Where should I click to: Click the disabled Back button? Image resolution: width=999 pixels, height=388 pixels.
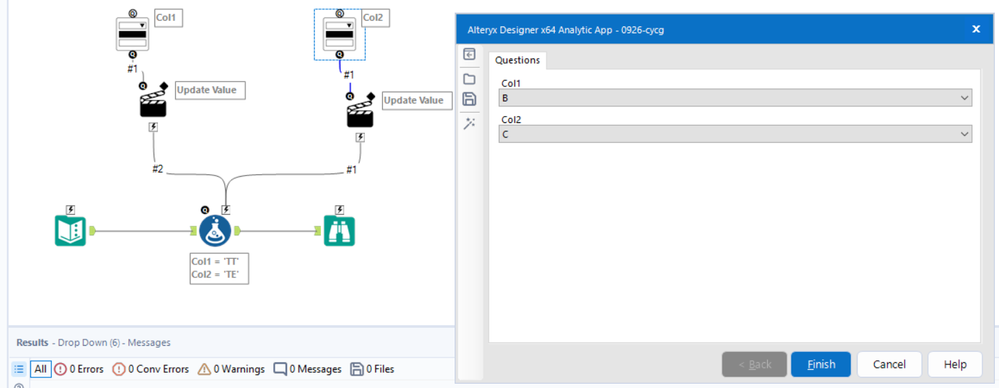pyautogui.click(x=754, y=364)
